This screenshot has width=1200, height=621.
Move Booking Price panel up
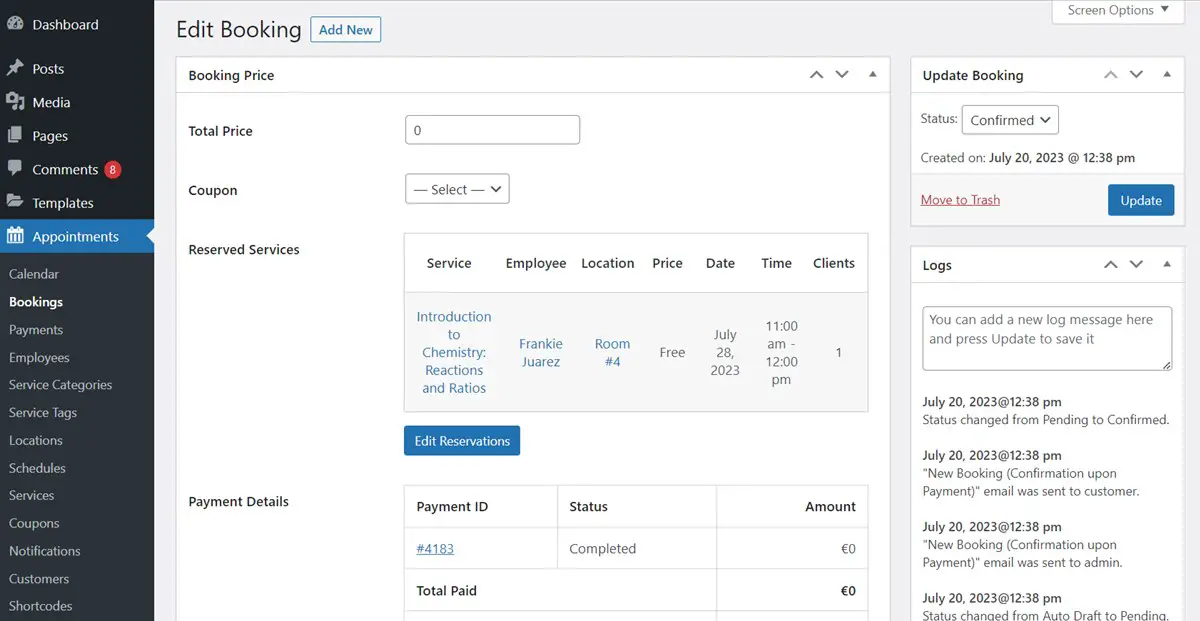817,75
